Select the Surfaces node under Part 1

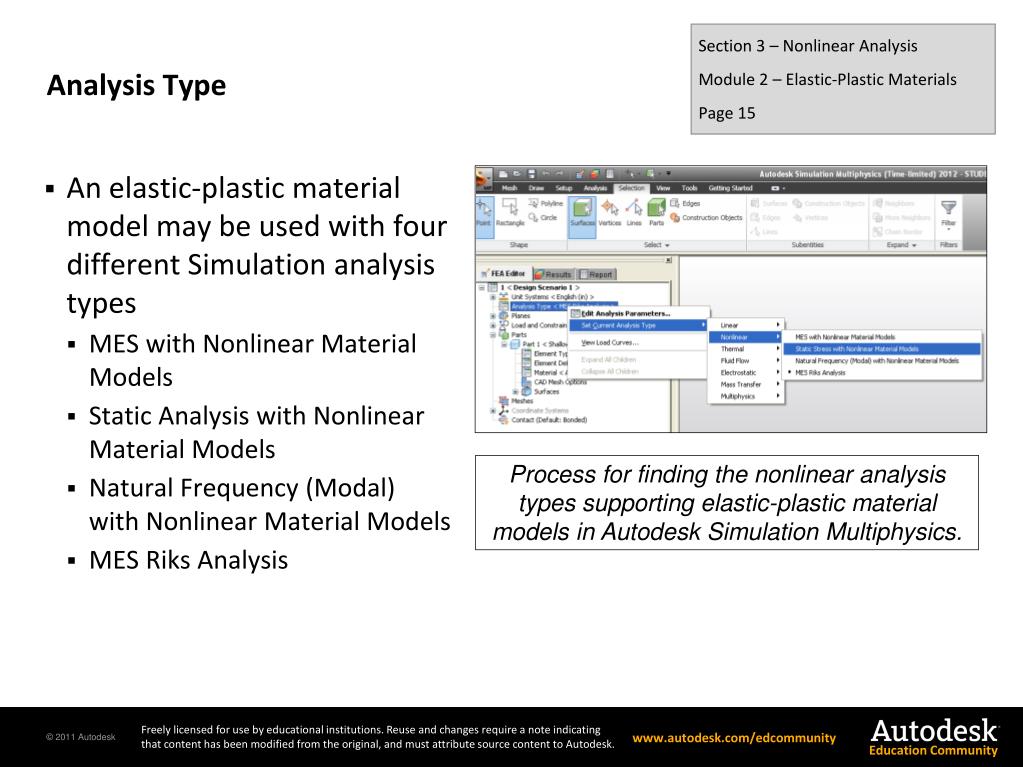pyautogui.click(x=540, y=392)
